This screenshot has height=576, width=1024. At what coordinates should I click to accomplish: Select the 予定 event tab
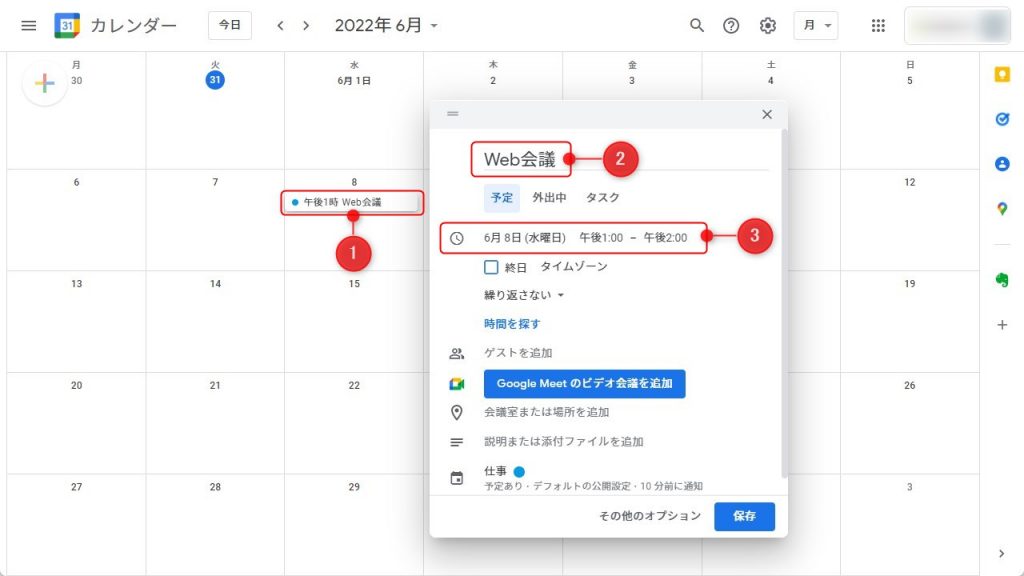(x=502, y=197)
